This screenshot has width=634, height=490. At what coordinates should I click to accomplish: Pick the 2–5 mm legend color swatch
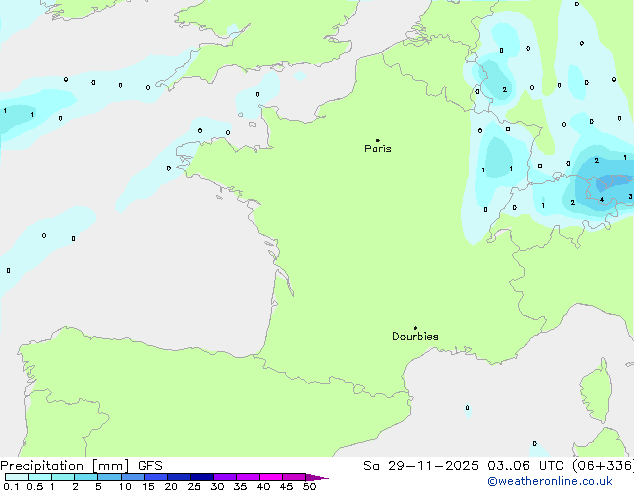pyautogui.click(x=86, y=477)
